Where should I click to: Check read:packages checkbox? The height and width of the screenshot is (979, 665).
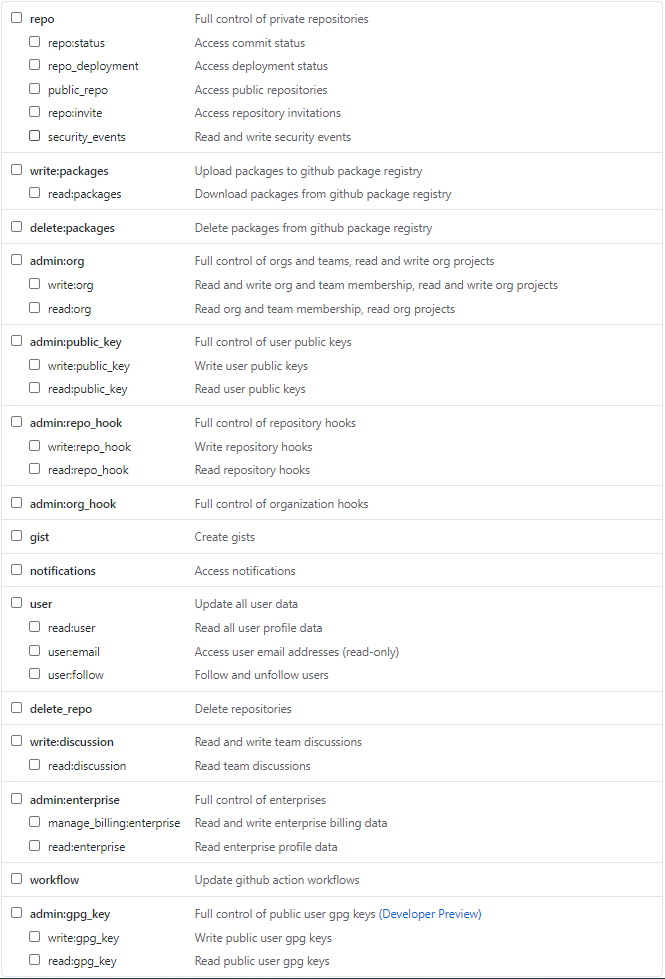(x=34, y=192)
